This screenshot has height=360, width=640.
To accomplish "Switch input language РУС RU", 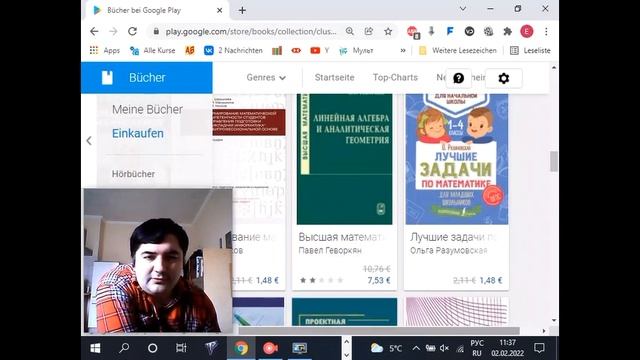I will coord(477,348).
